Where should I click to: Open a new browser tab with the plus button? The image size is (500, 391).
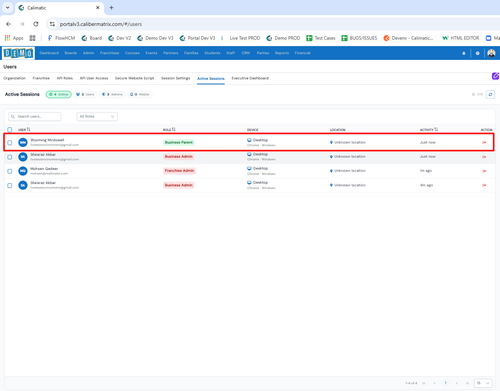click(x=111, y=8)
